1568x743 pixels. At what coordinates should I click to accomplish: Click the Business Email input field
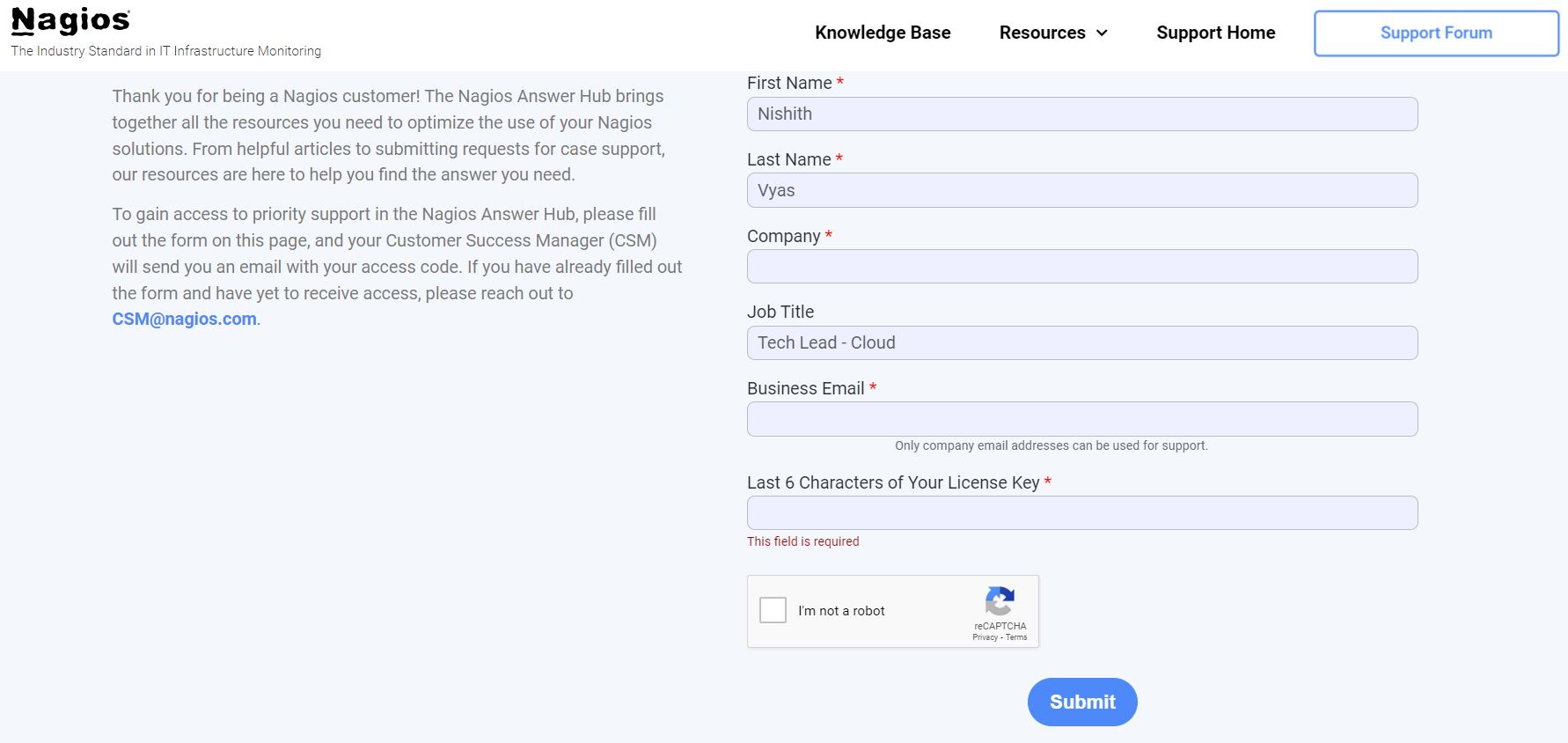[1081, 419]
